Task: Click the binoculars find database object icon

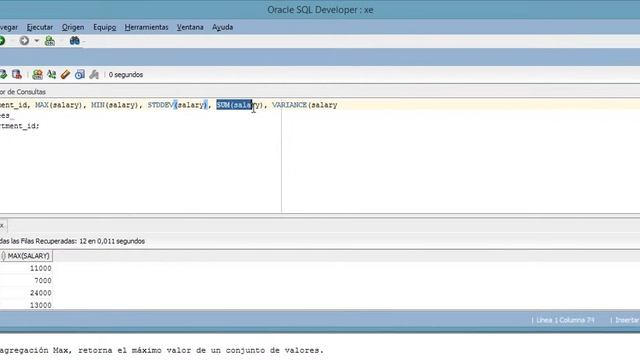Action: click(75, 40)
